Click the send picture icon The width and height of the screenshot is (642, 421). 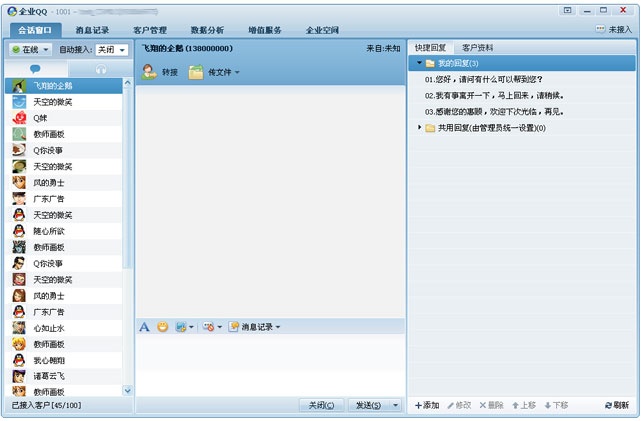pos(181,327)
